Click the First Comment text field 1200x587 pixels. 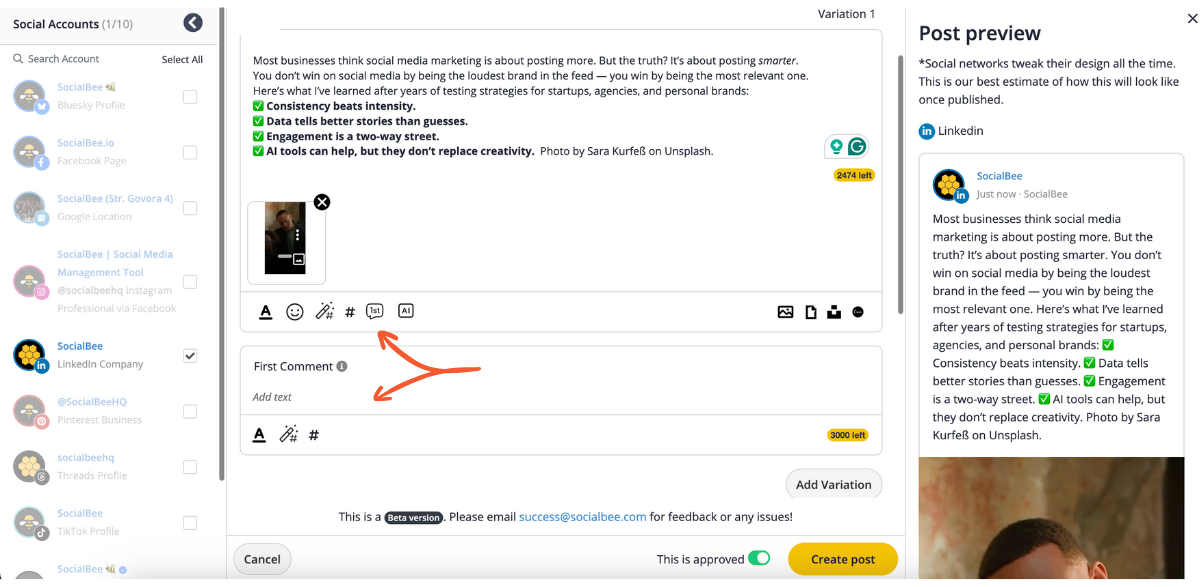pyautogui.click(x=560, y=397)
